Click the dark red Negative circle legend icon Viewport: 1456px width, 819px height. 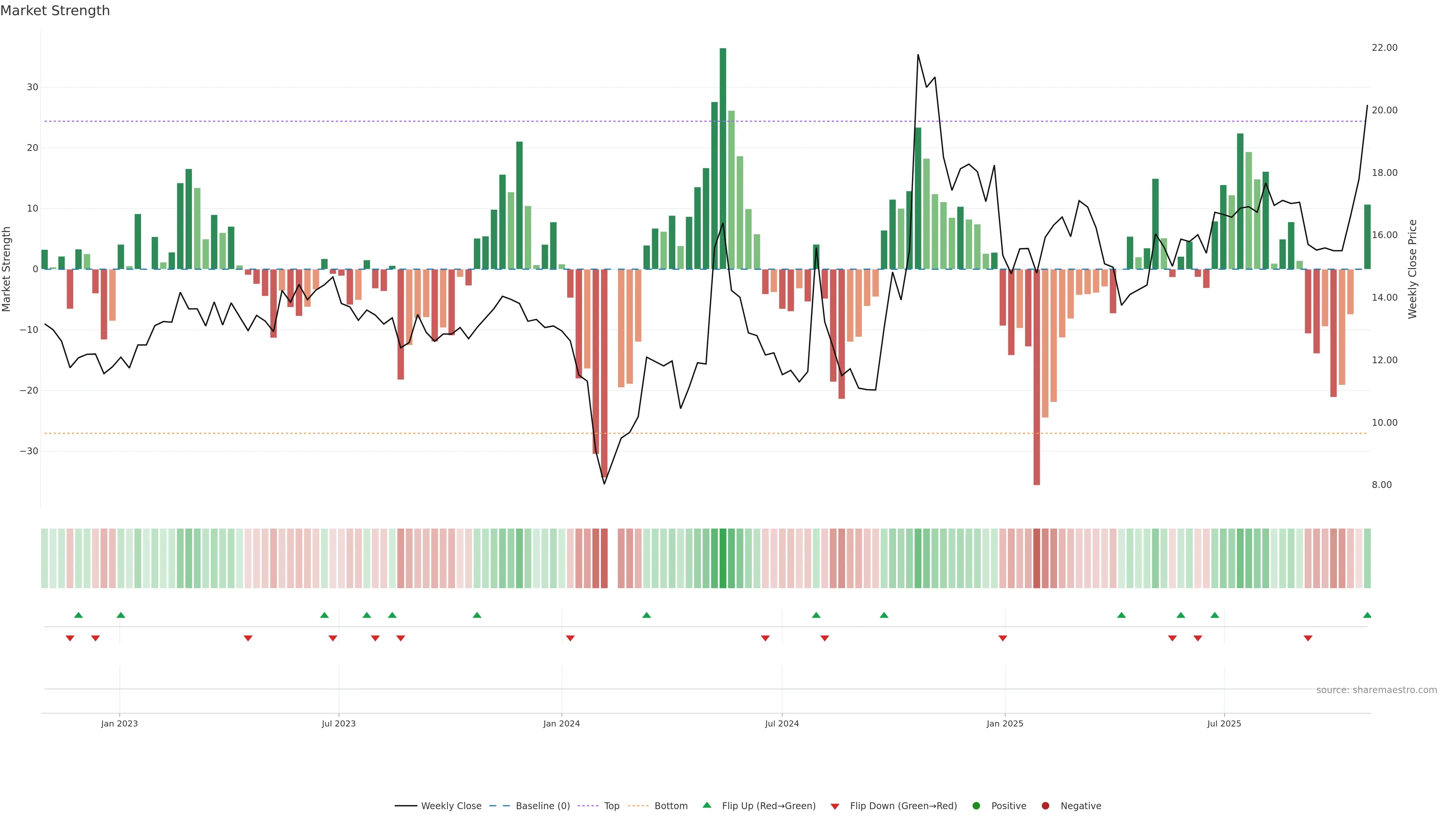tap(1045, 805)
